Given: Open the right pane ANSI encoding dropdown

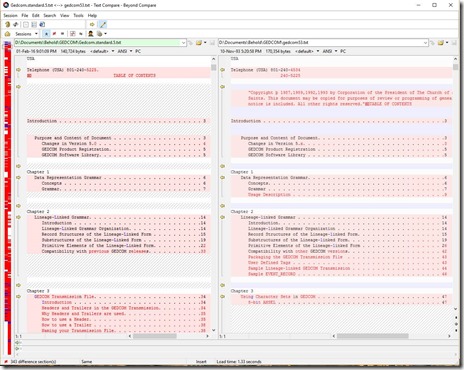Looking at the screenshot, I should tap(330, 51).
